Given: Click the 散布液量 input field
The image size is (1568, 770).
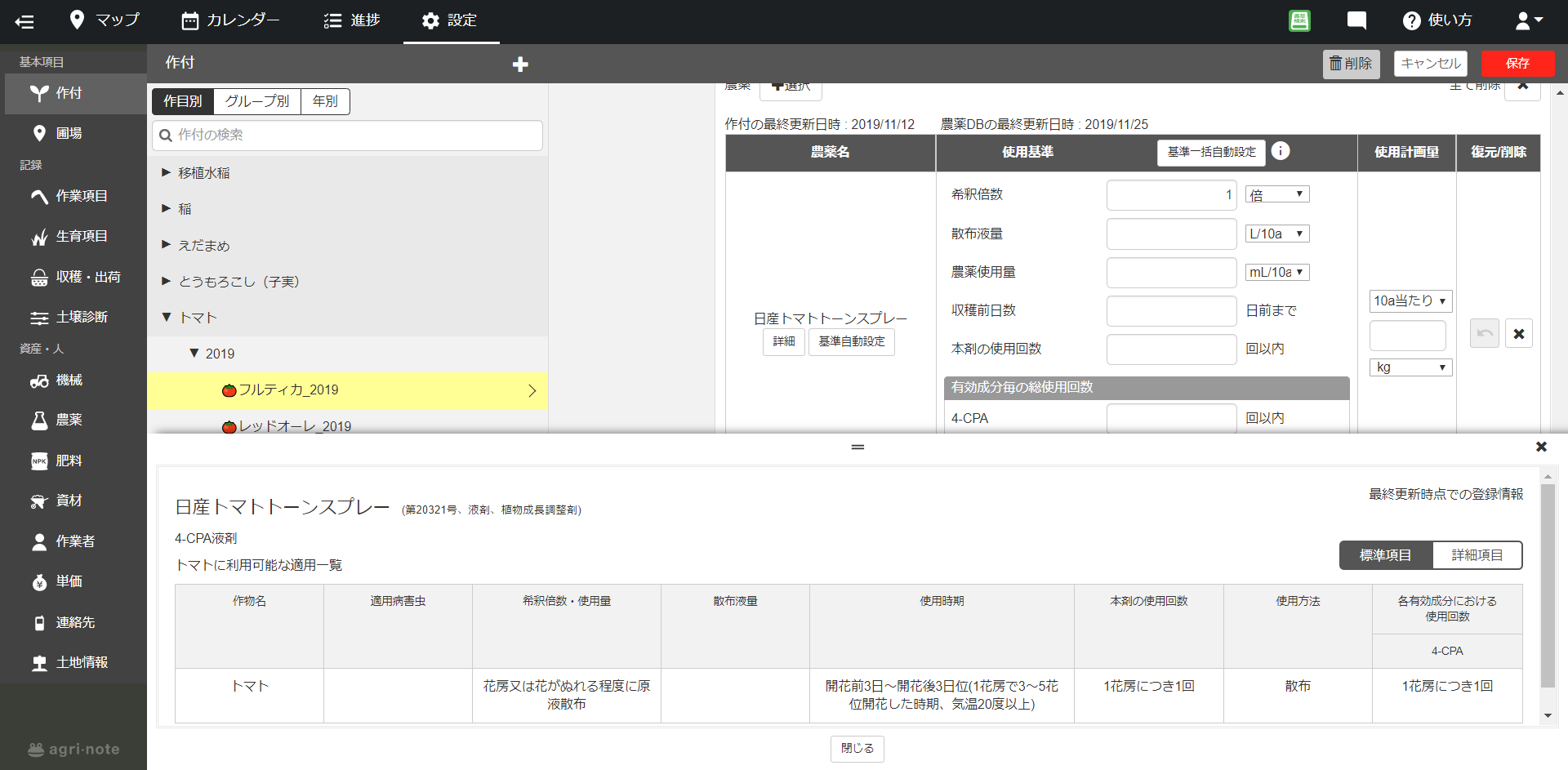Looking at the screenshot, I should point(1172,234).
